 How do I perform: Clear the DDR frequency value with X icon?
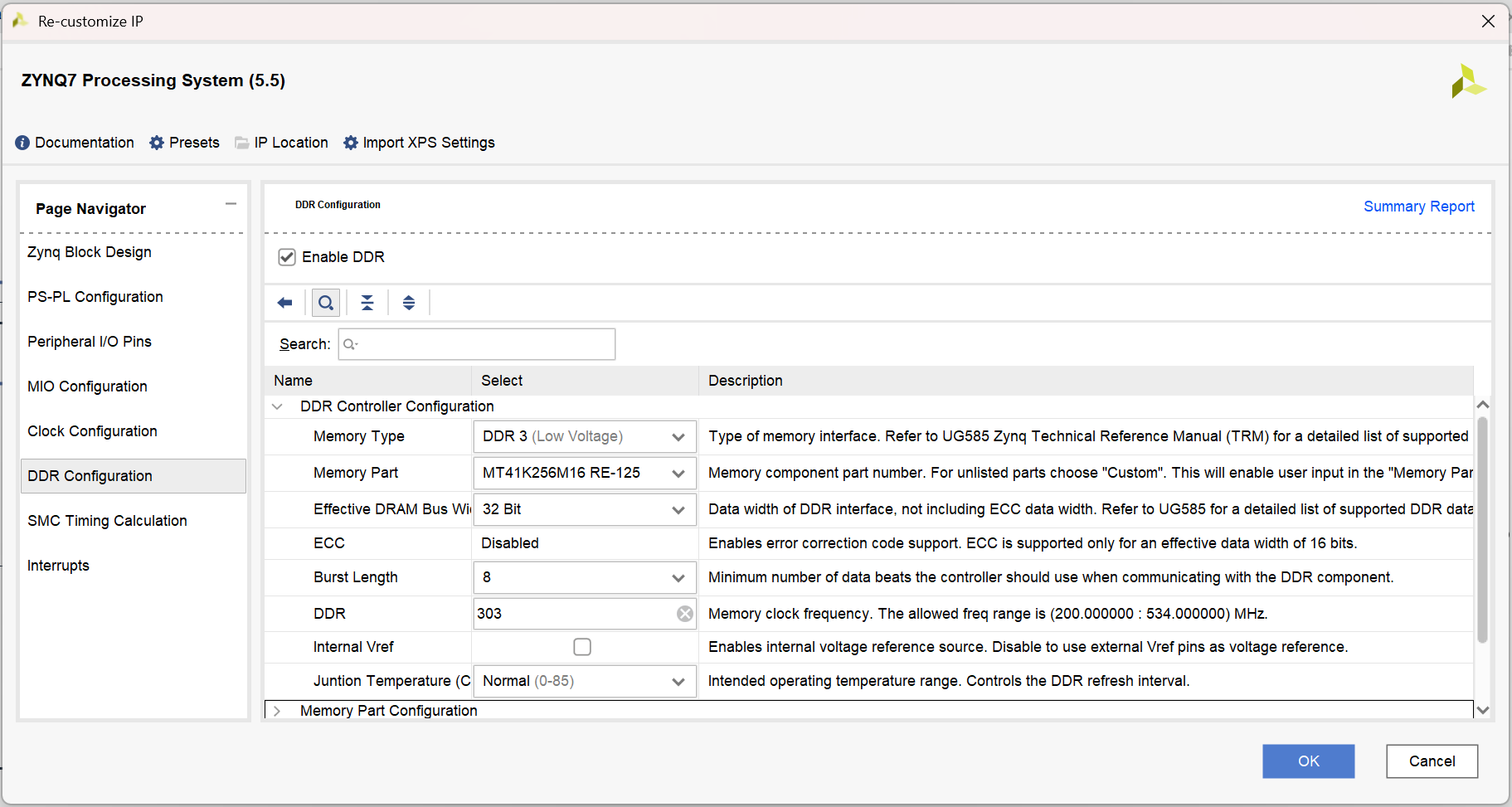point(685,614)
